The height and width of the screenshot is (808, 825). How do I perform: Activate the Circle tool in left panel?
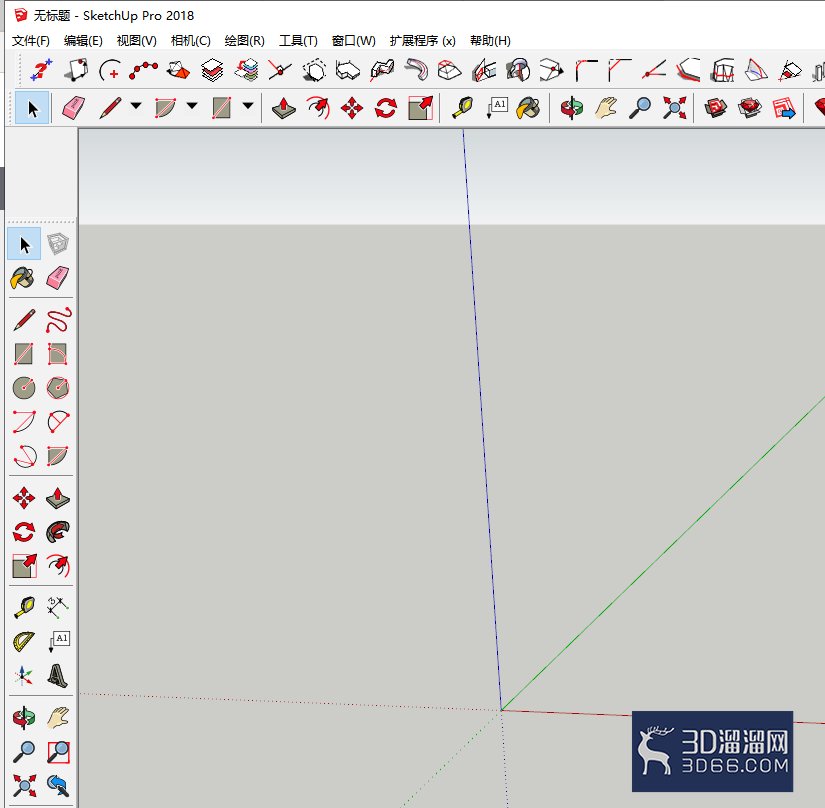click(24, 388)
